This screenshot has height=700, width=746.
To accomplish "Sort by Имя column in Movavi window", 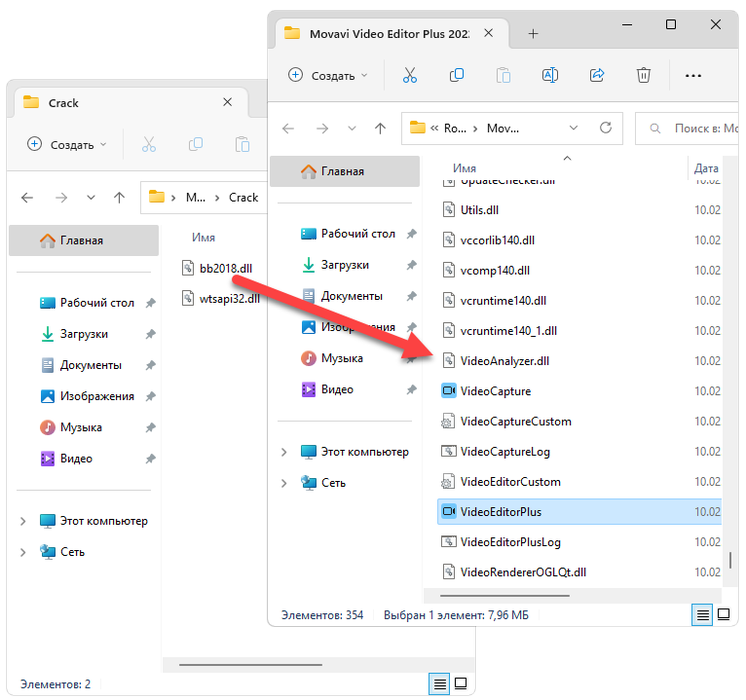I will [x=464, y=168].
